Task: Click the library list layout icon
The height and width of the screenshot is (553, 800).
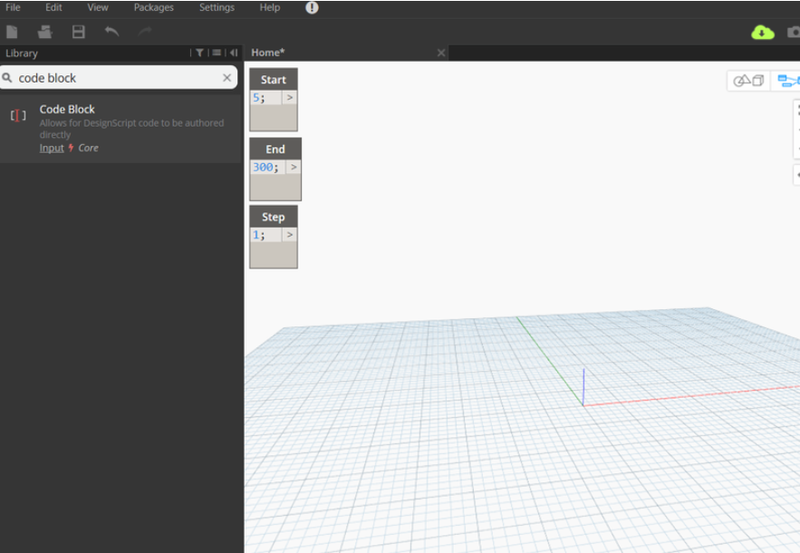Action: [x=217, y=53]
